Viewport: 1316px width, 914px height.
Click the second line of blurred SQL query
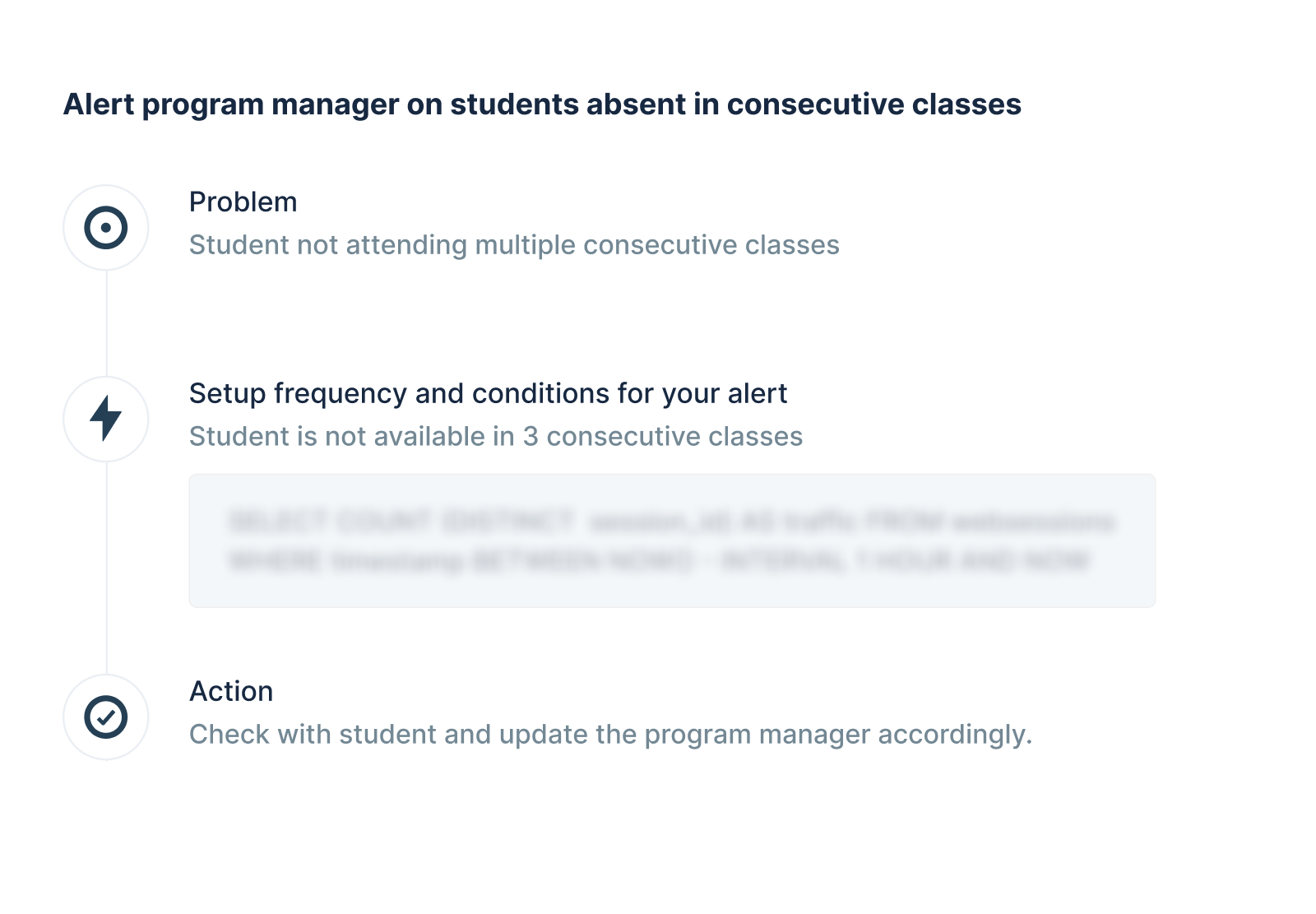(x=658, y=561)
